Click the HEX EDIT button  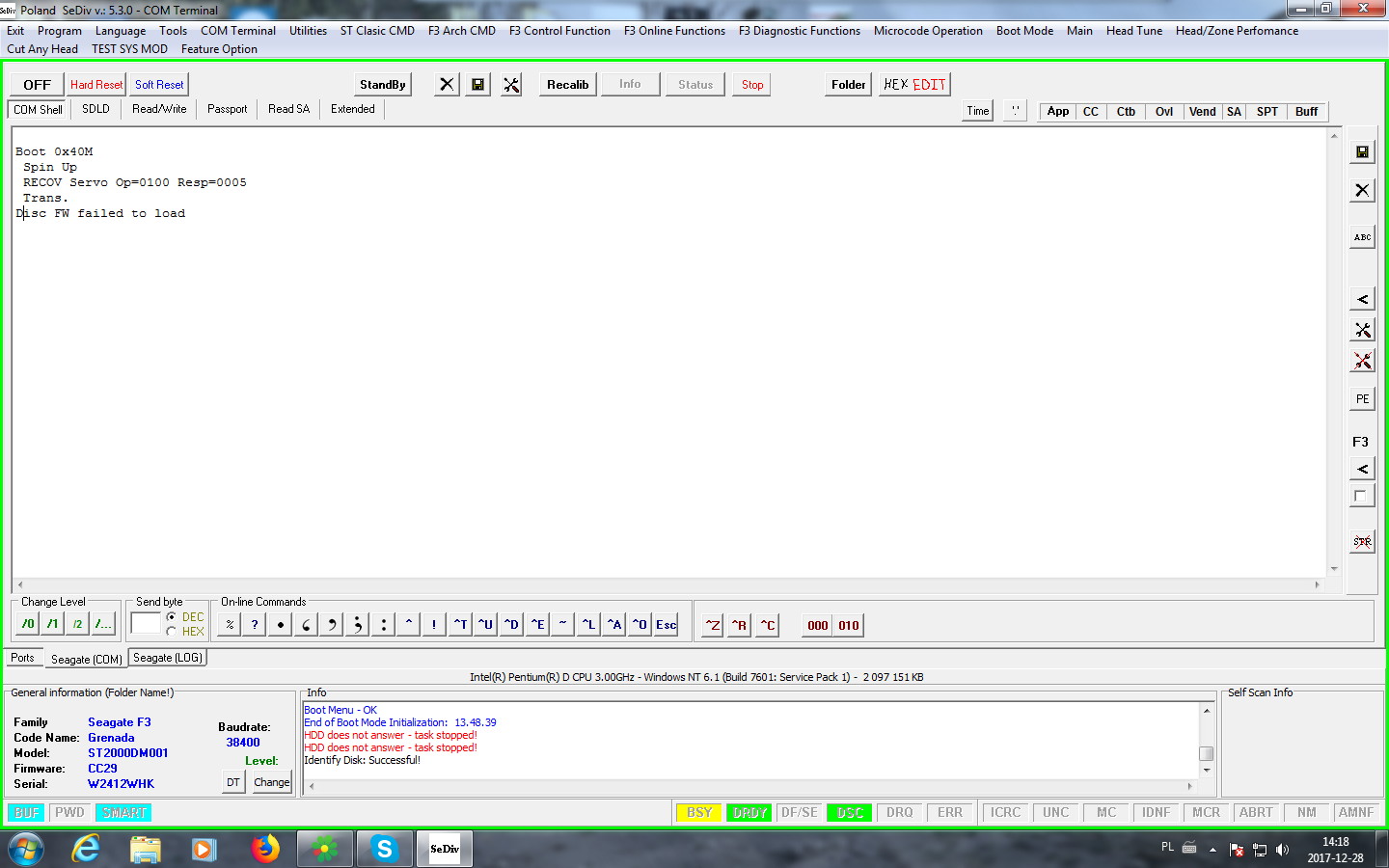click(914, 85)
